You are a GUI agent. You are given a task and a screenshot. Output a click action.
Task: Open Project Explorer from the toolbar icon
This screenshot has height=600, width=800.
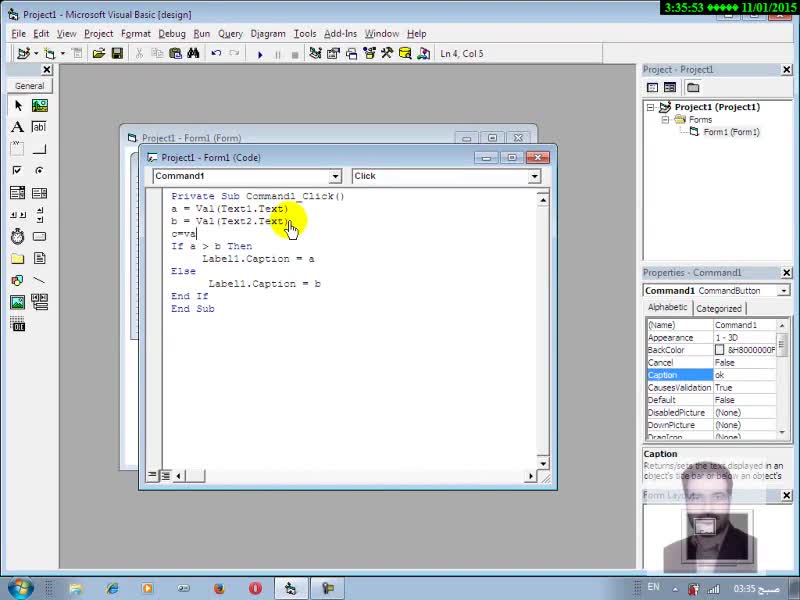tap(315, 53)
